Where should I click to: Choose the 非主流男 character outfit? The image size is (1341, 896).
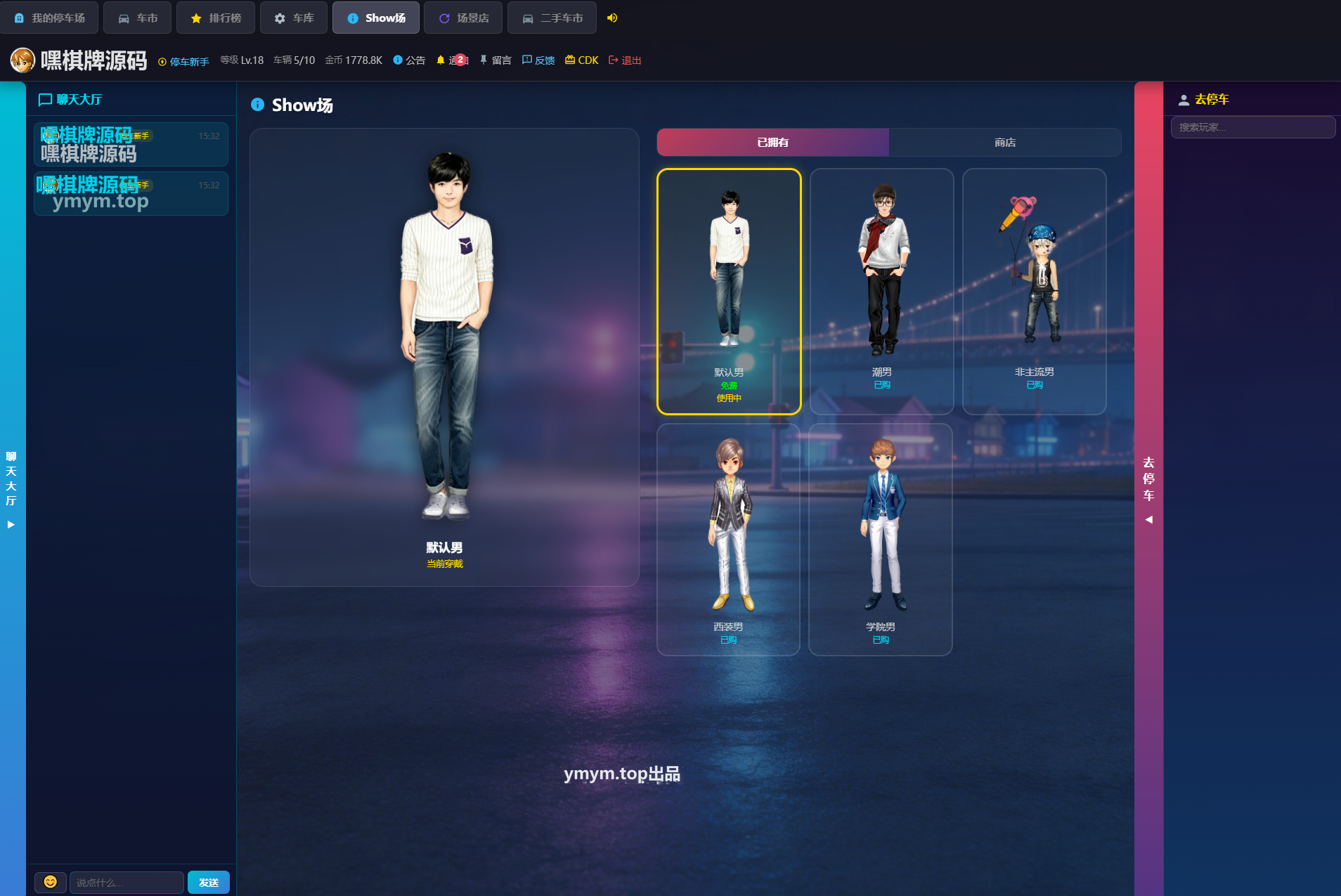[x=1034, y=292]
